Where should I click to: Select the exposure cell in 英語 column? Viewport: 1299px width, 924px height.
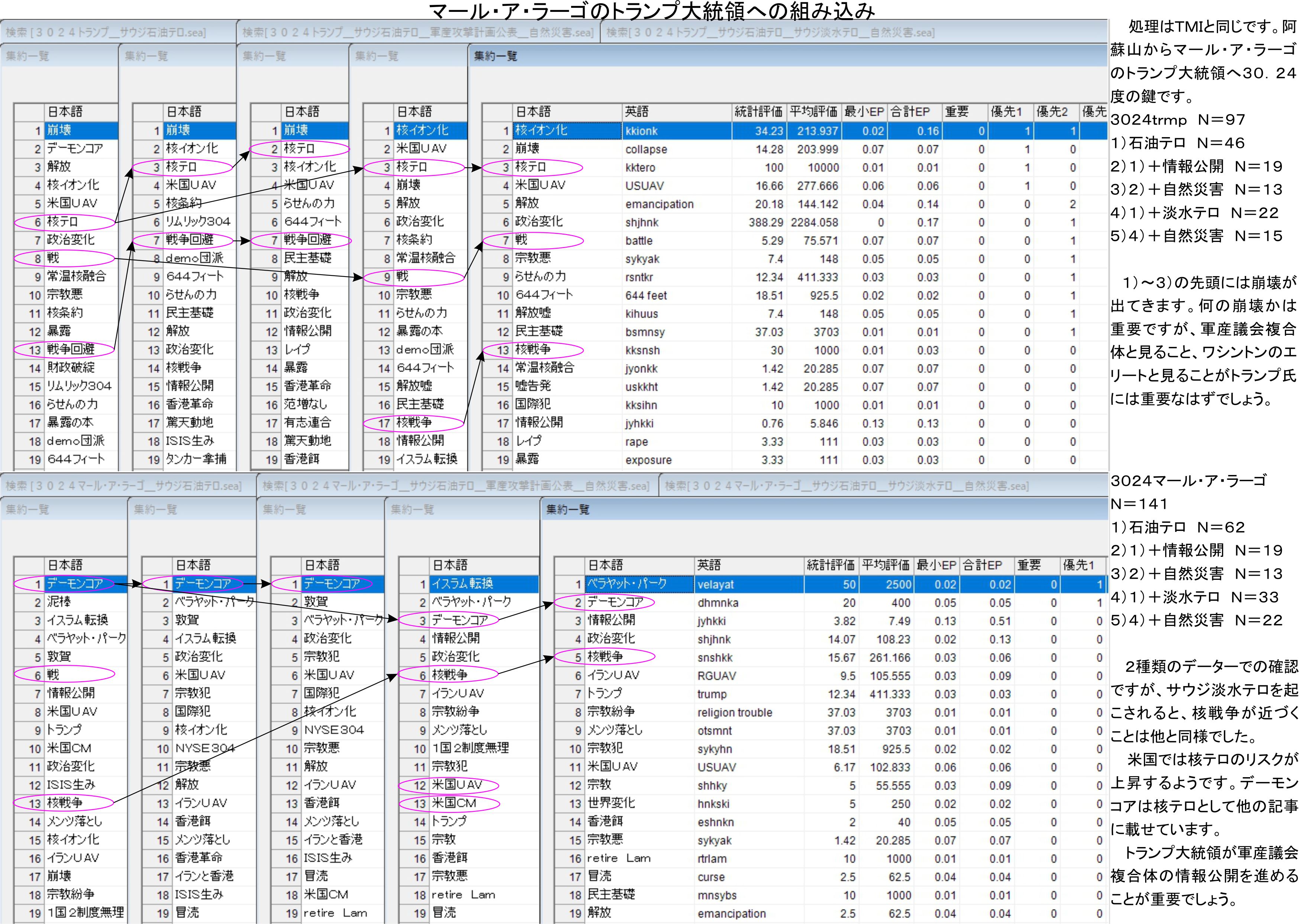[648, 460]
